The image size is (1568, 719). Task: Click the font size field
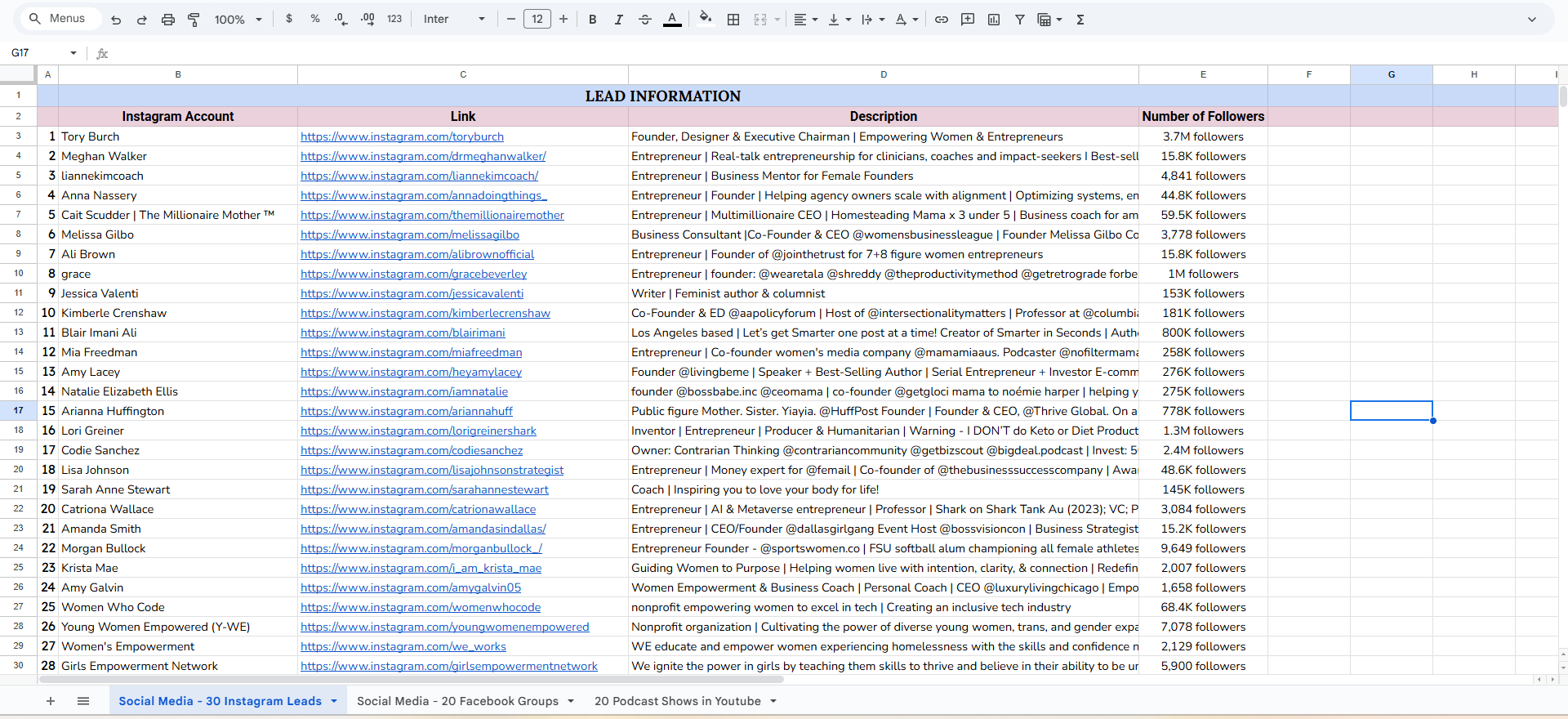[537, 19]
